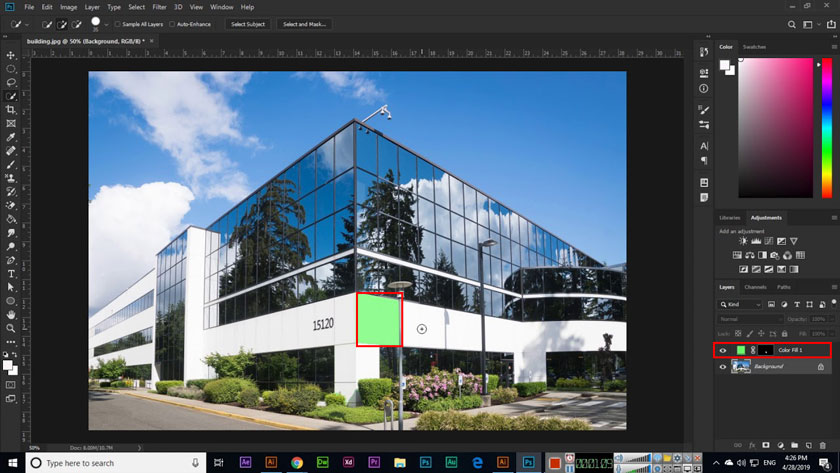Select the Crop tool
840x473 pixels.
coord(10,110)
